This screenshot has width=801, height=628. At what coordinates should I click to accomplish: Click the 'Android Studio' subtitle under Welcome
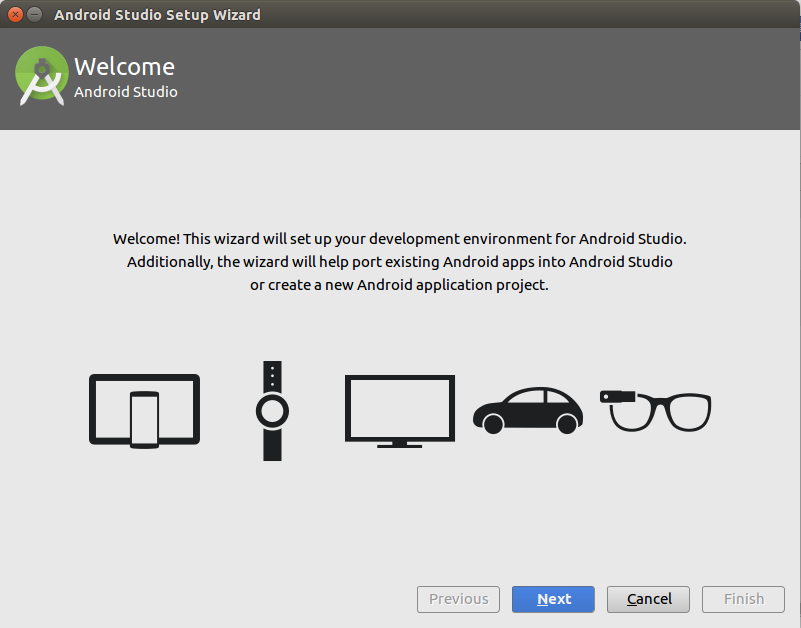click(126, 92)
